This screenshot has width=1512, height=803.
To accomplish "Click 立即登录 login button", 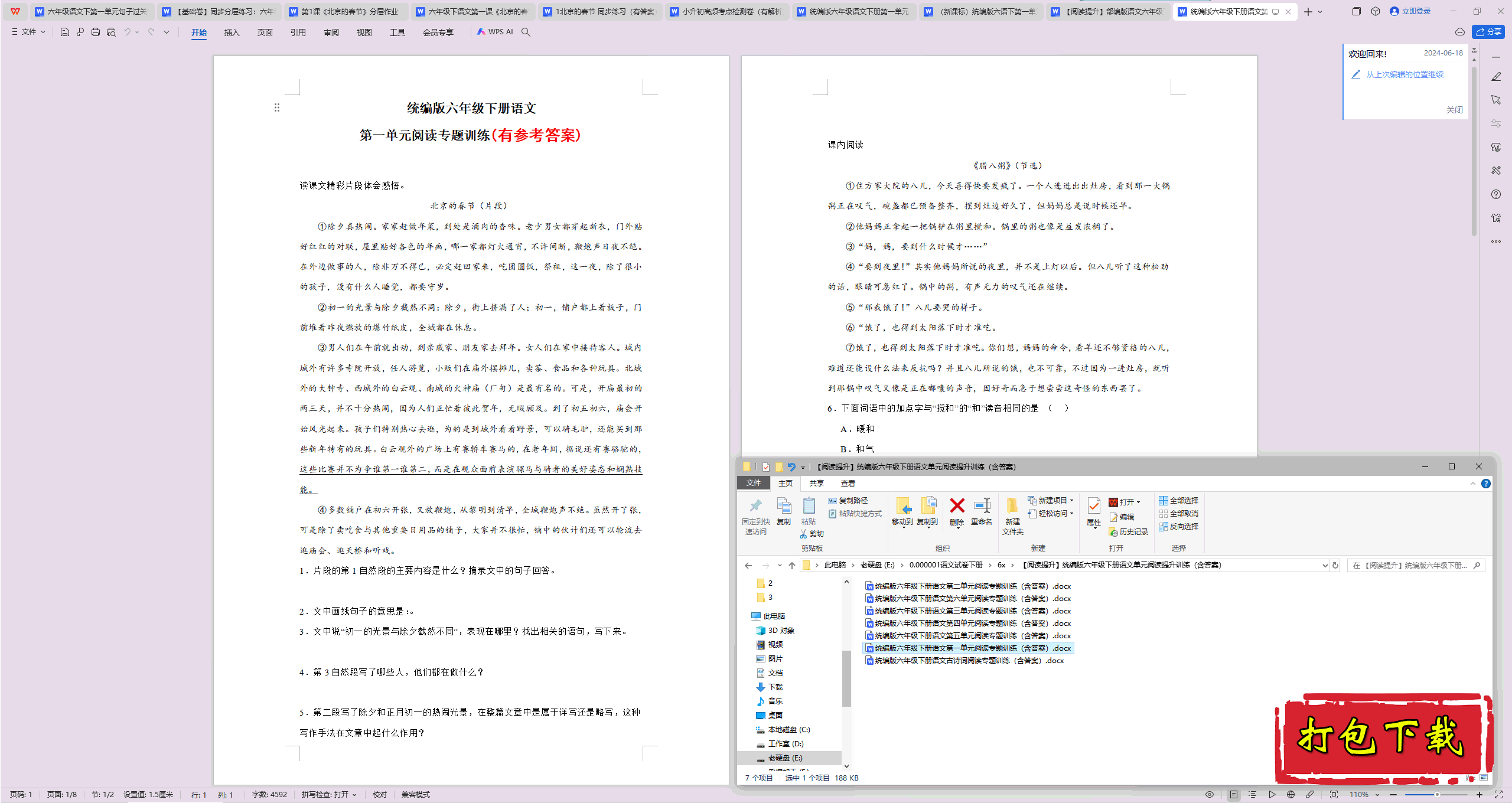I will point(1410,11).
